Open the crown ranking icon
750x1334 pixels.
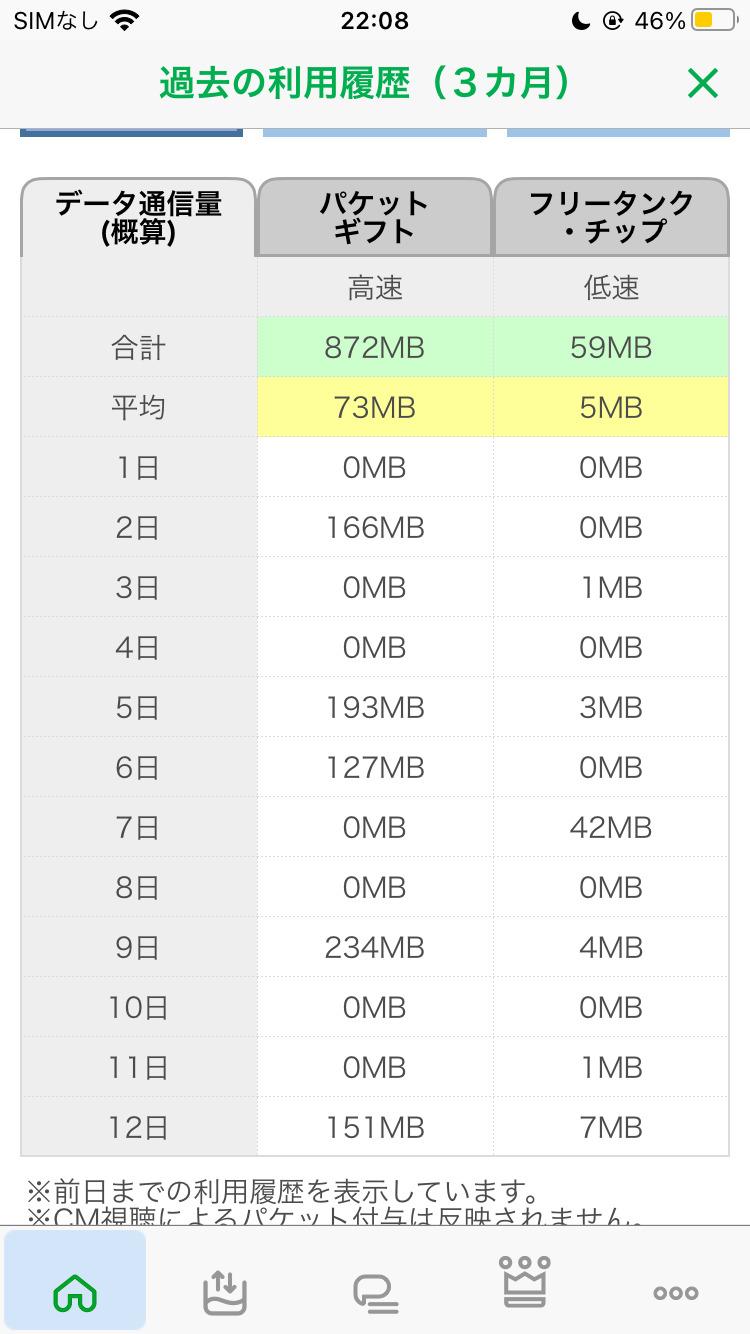525,1282
